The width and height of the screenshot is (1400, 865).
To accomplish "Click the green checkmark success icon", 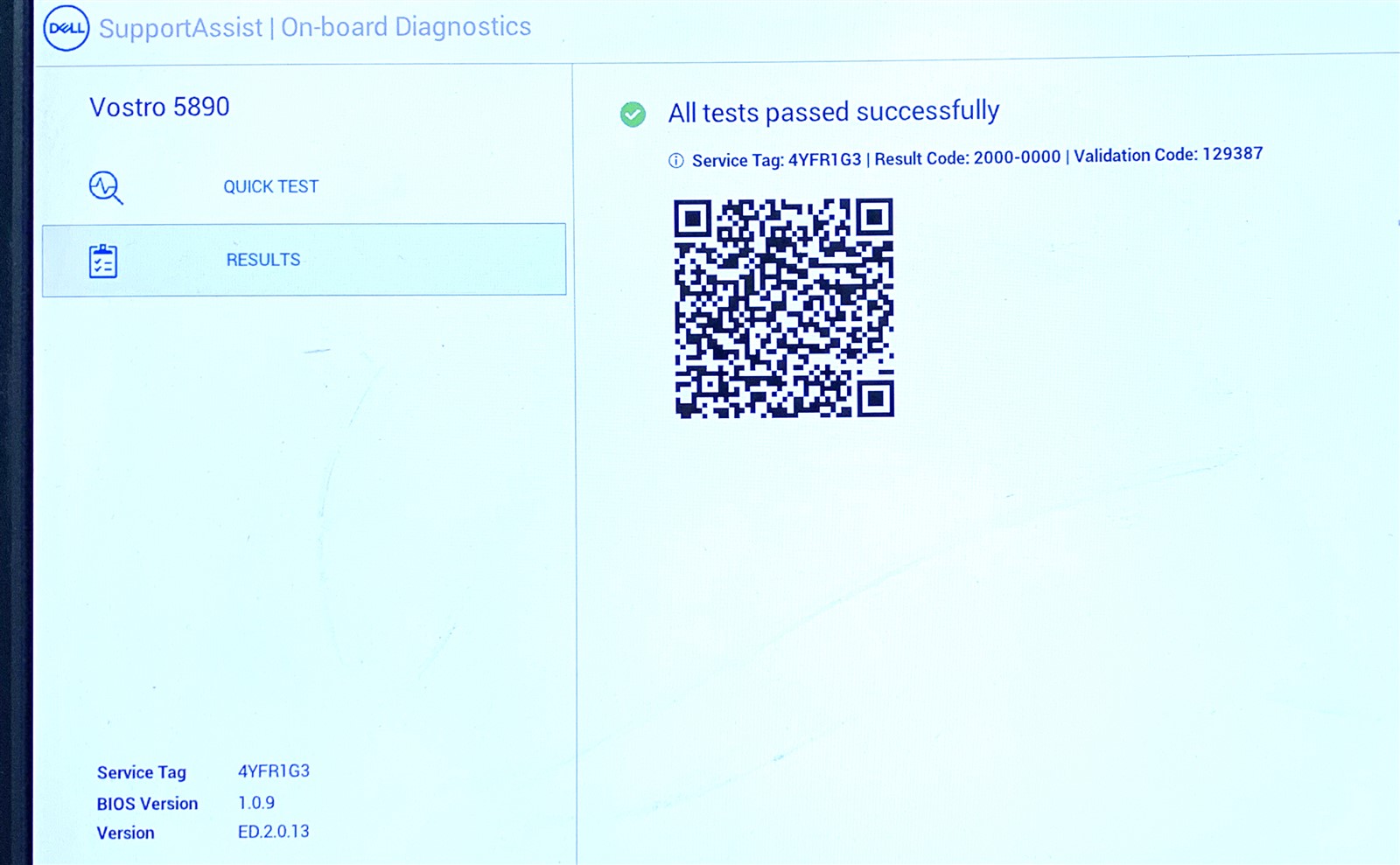I will point(633,115).
